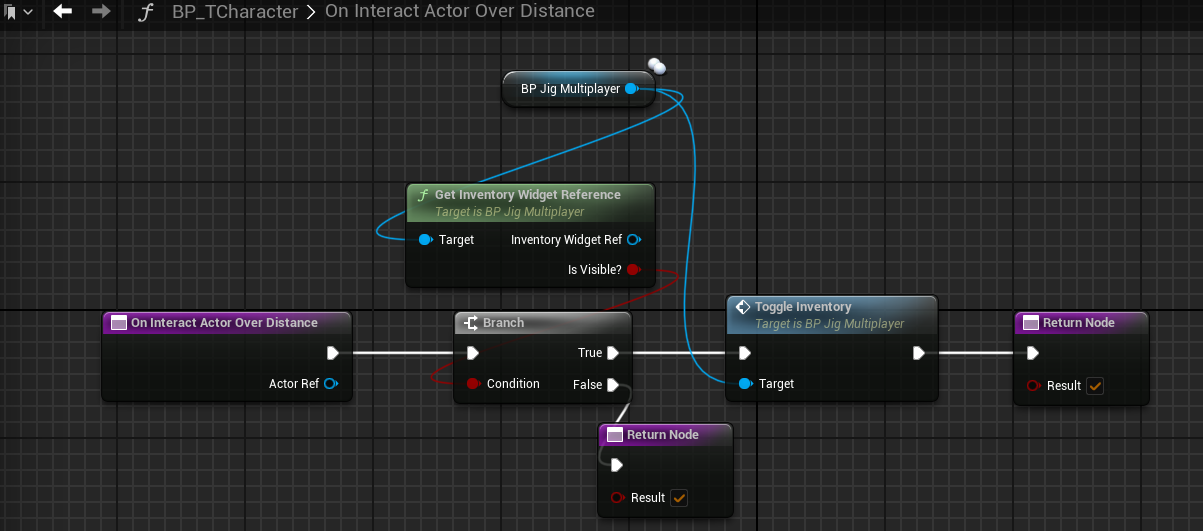Click the Branch False output pin
Image resolution: width=1203 pixels, height=531 pixels.
(612, 385)
